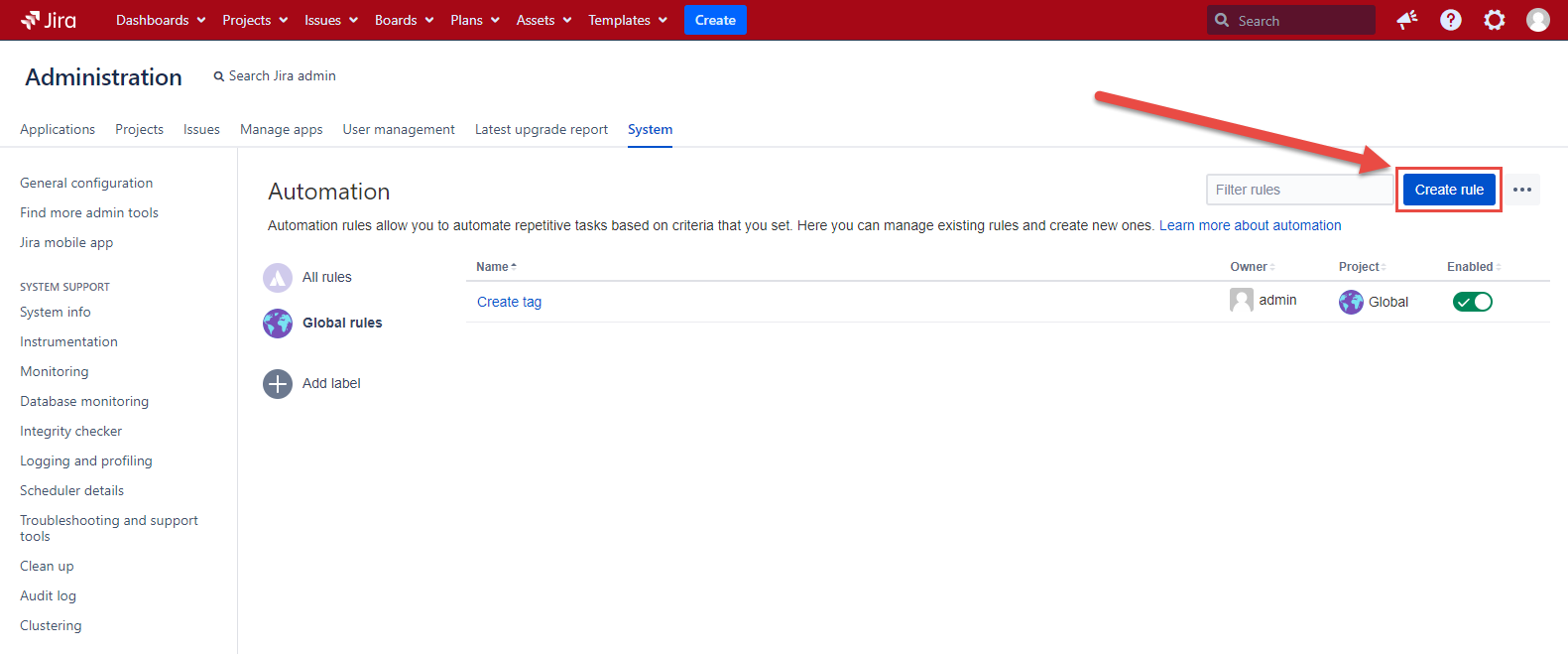Click the Add label plus icon
Image resolution: width=1568 pixels, height=654 pixels.
(278, 384)
